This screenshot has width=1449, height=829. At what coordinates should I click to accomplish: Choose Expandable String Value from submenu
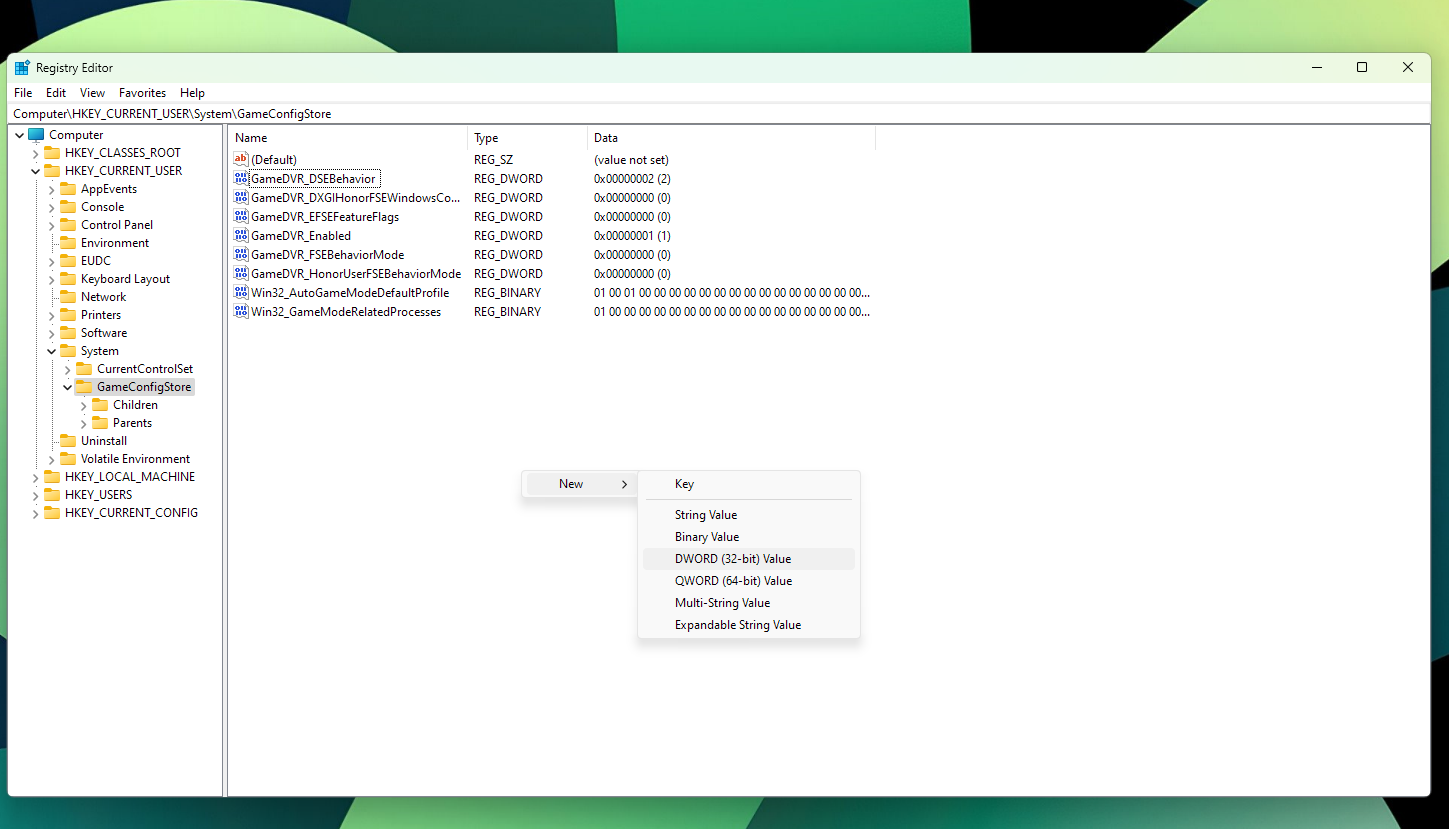pyautogui.click(x=749, y=625)
